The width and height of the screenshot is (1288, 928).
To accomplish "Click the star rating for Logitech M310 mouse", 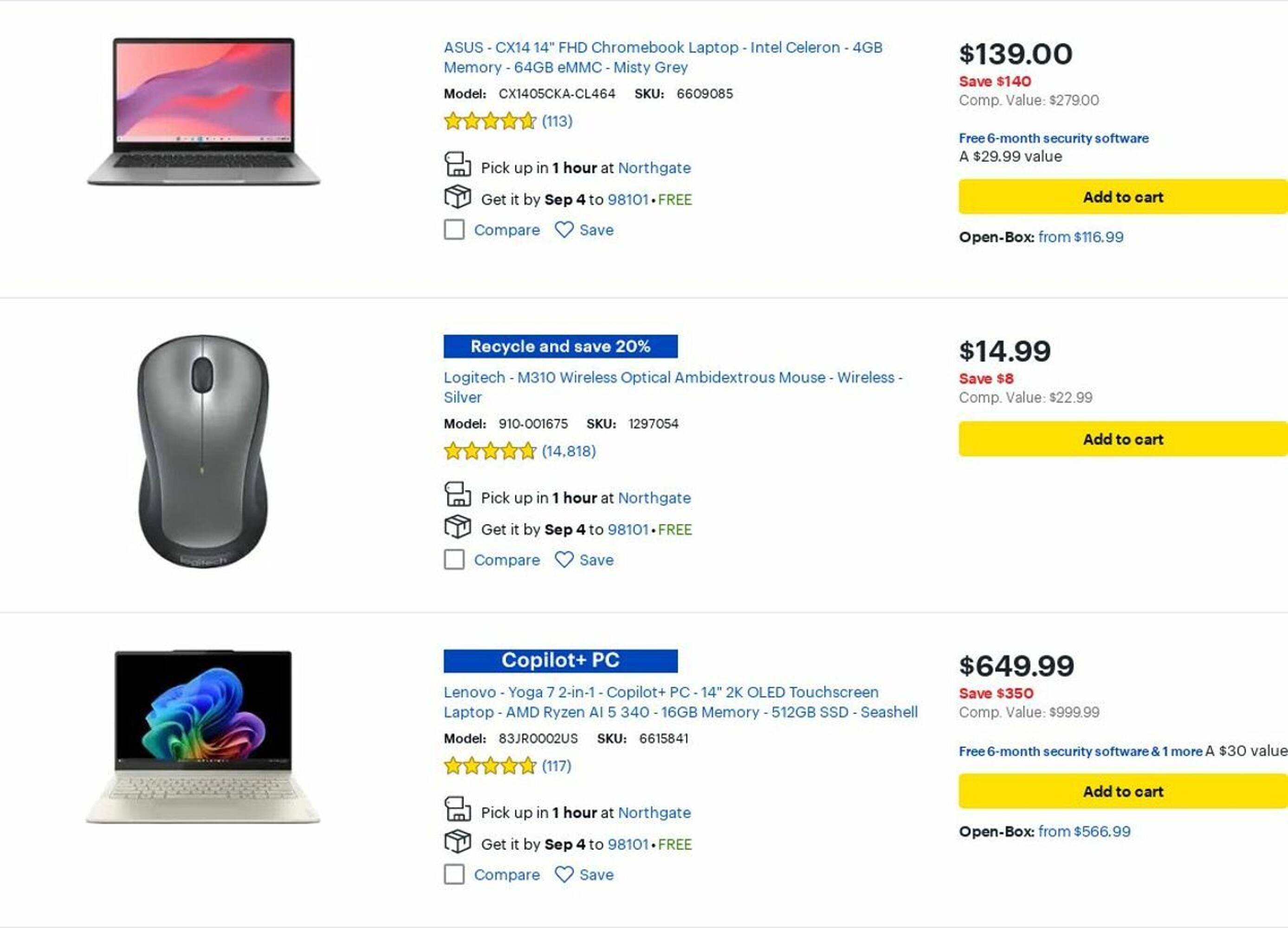I will click(490, 451).
